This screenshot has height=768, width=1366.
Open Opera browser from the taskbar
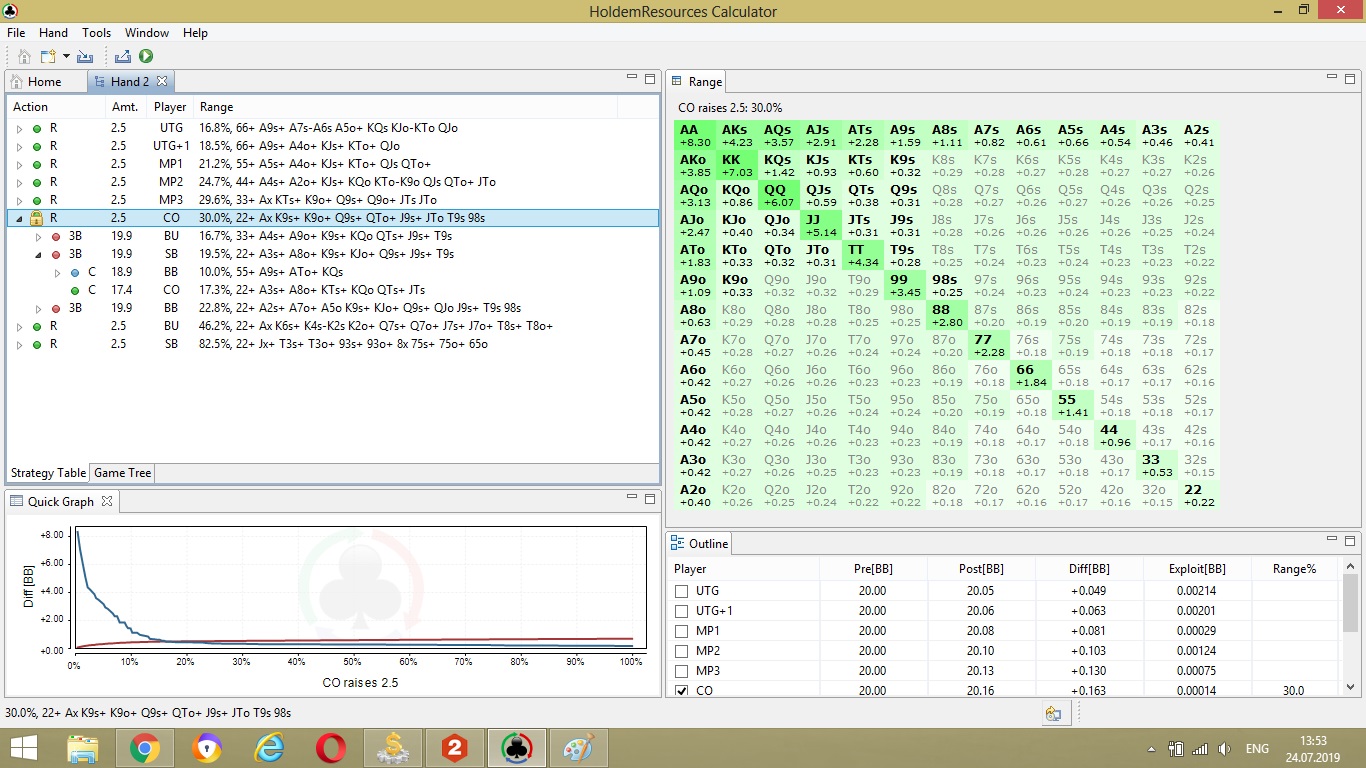tap(331, 748)
